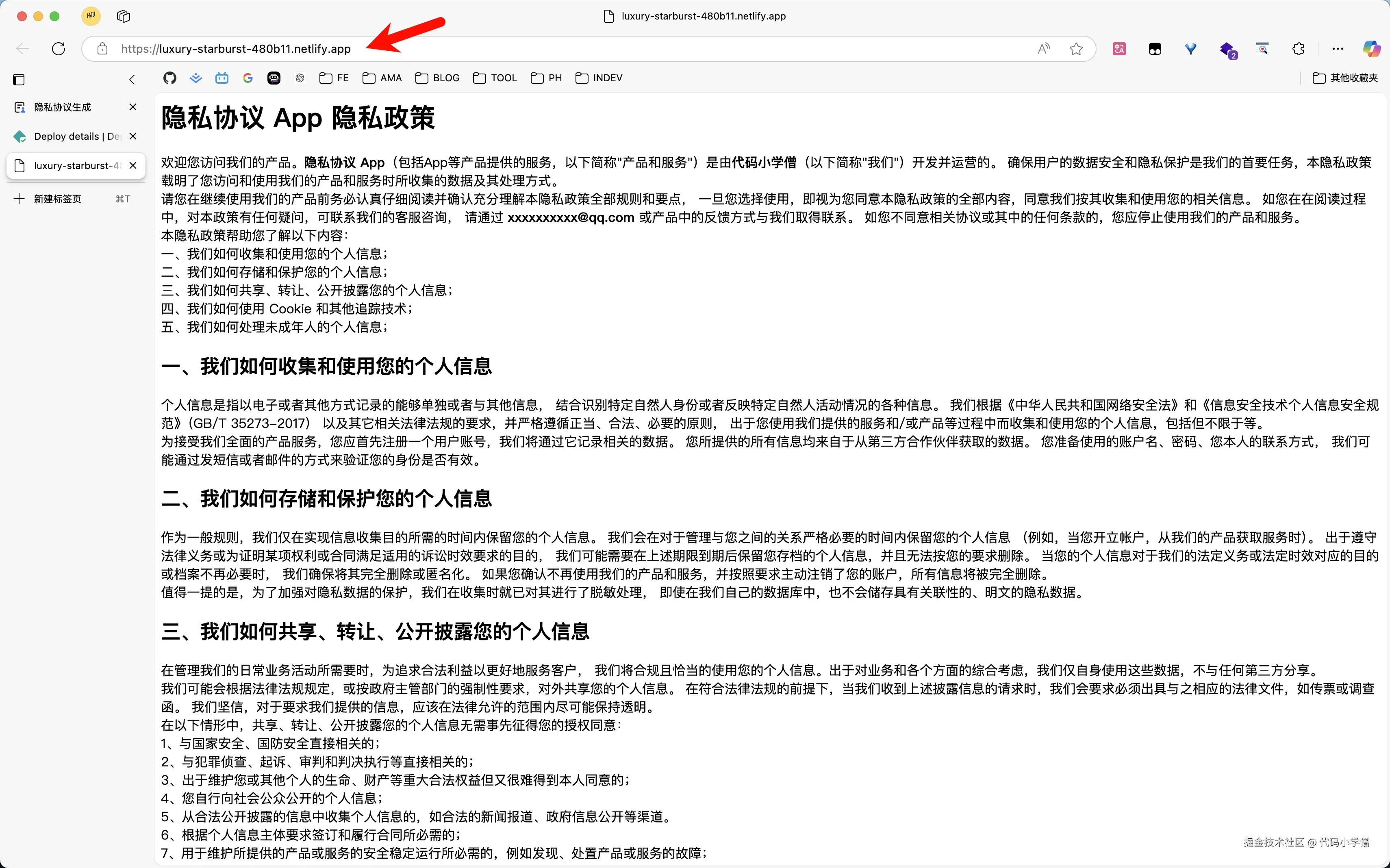The image size is (1390, 868).
Task: Click the Copilot icon in toolbar
Action: pyautogui.click(x=1372, y=49)
